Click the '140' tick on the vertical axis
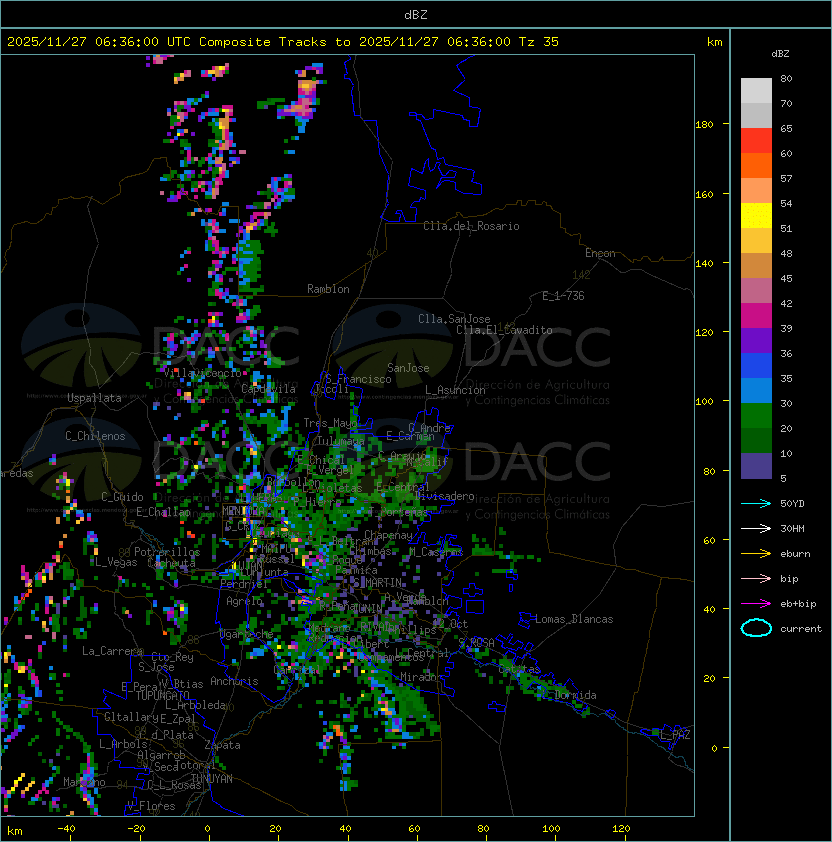Viewport: 832px width, 842px height. [x=704, y=264]
